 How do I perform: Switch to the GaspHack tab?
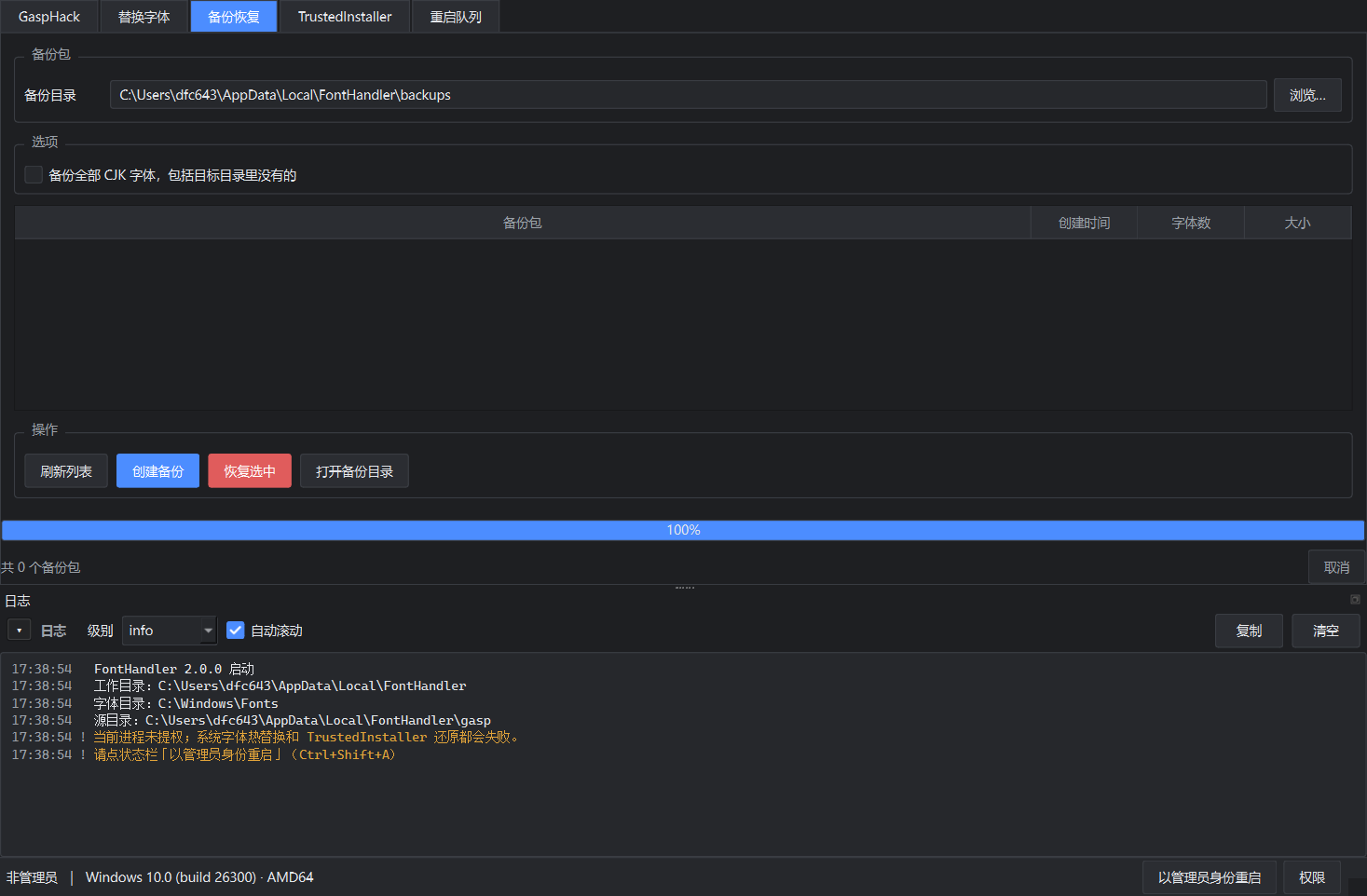pyautogui.click(x=49, y=17)
